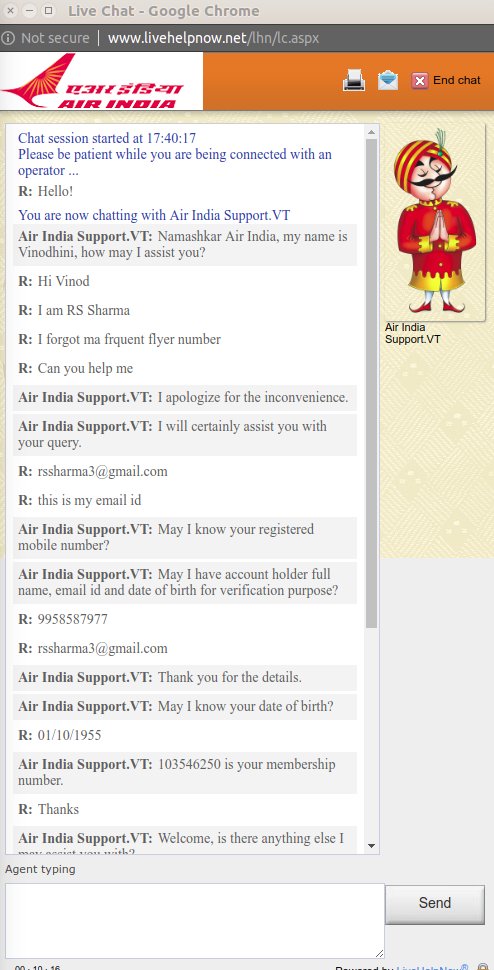
Task: Email the chat transcript using envelope icon
Action: (x=388, y=80)
